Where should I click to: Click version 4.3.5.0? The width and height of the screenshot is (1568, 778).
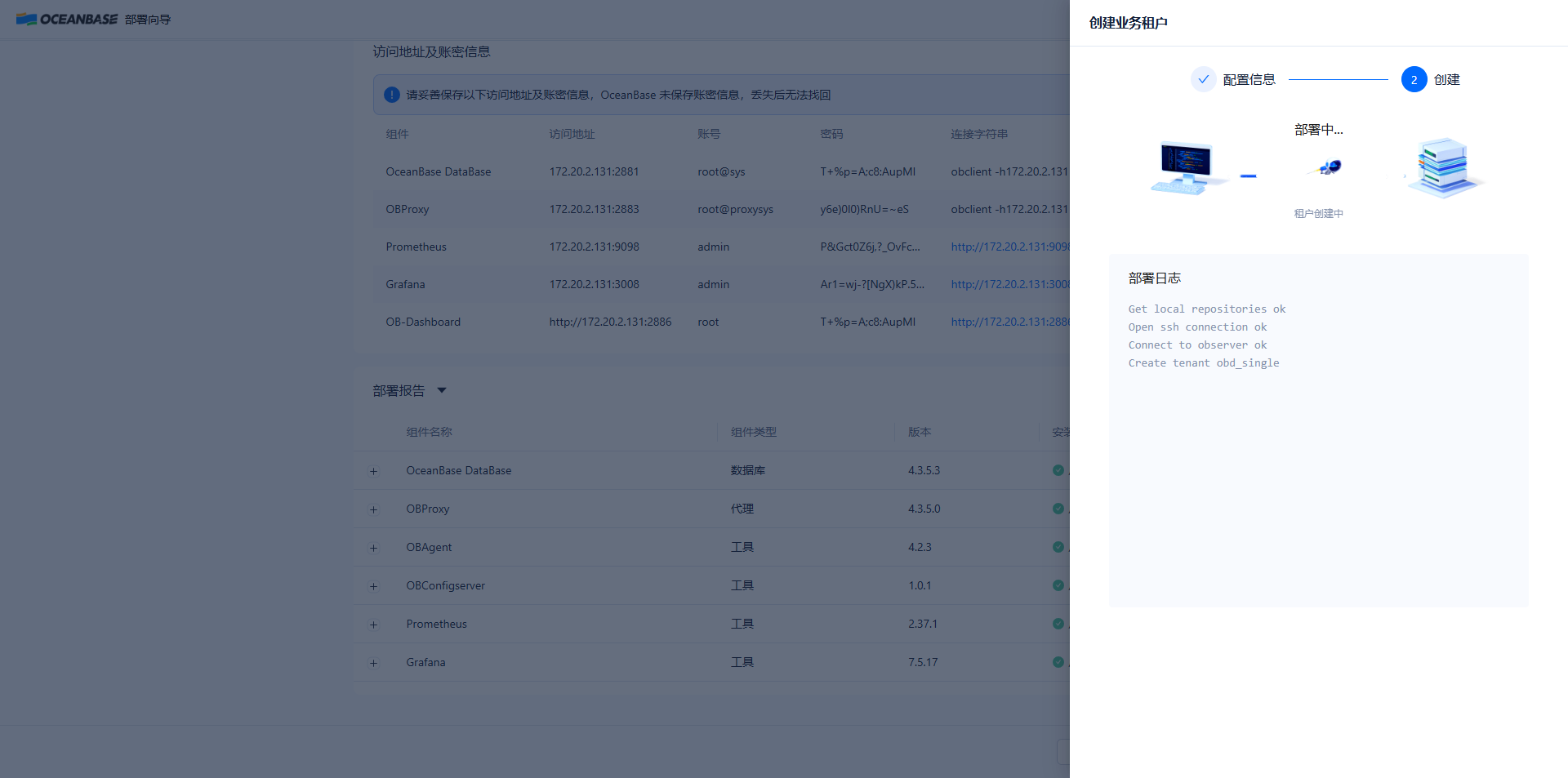click(x=924, y=509)
